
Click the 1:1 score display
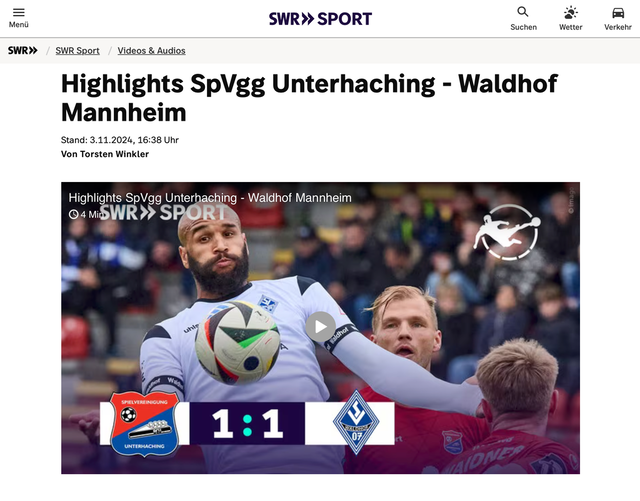(247, 423)
